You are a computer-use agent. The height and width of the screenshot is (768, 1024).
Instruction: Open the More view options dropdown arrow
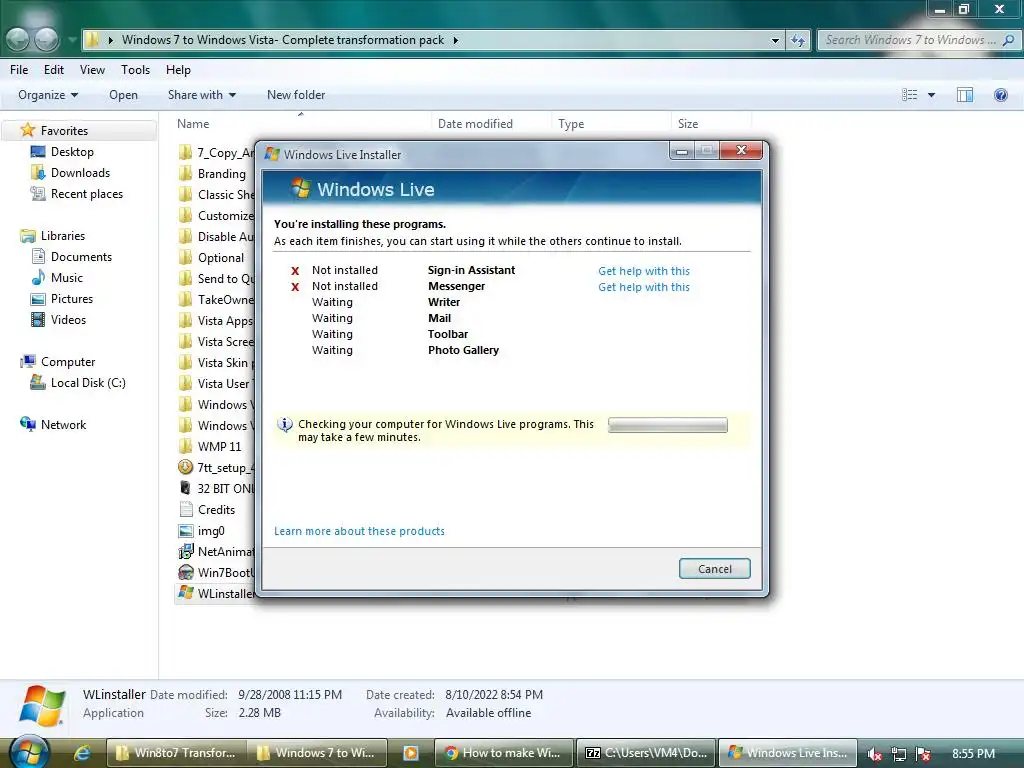pos(931,95)
